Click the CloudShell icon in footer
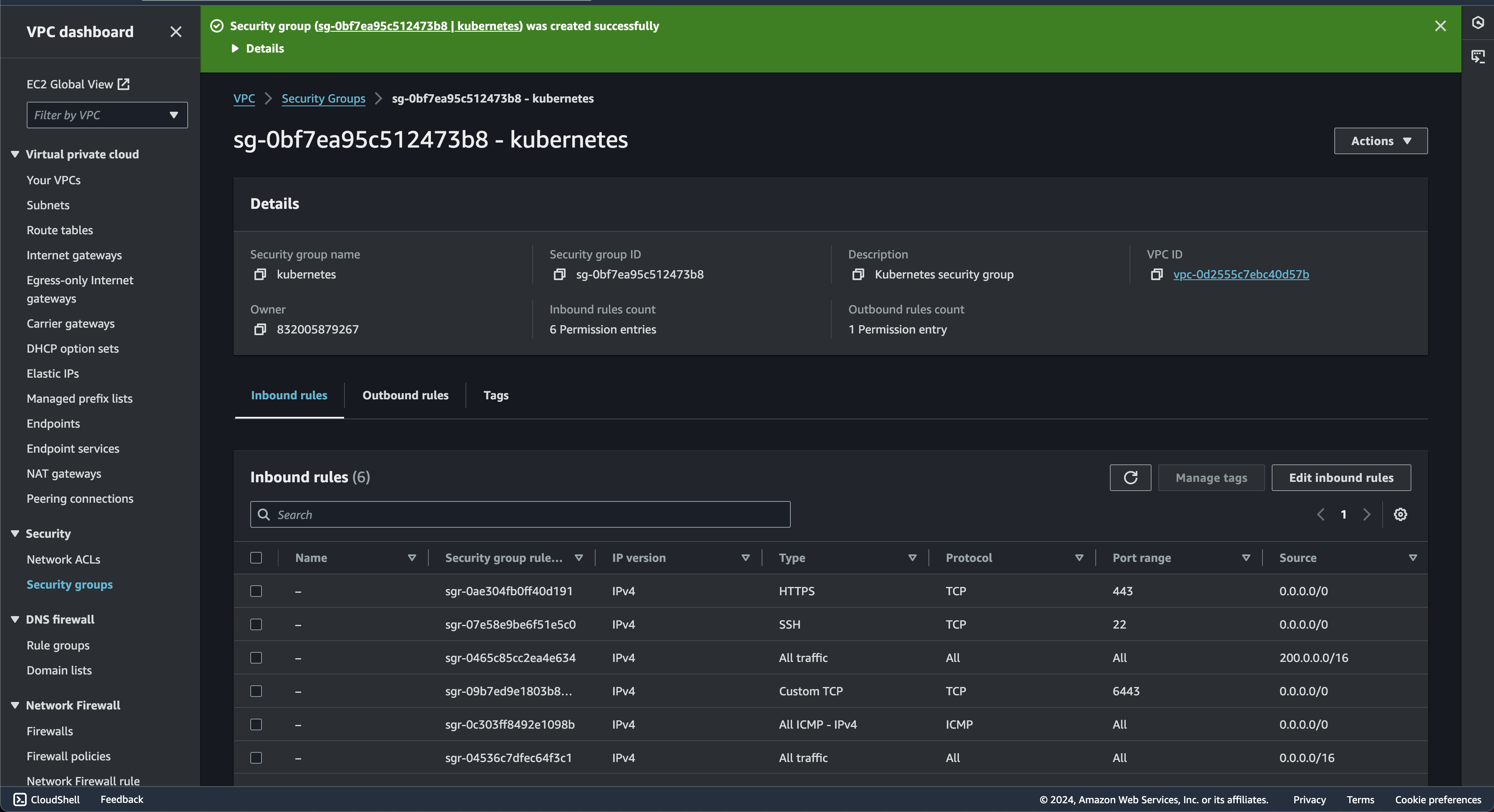 click(x=20, y=799)
